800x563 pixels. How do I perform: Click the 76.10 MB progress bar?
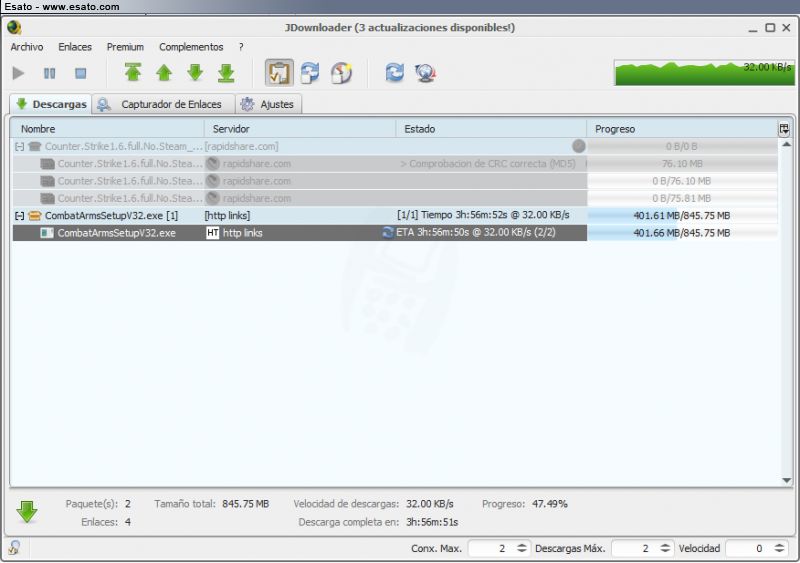point(682,164)
